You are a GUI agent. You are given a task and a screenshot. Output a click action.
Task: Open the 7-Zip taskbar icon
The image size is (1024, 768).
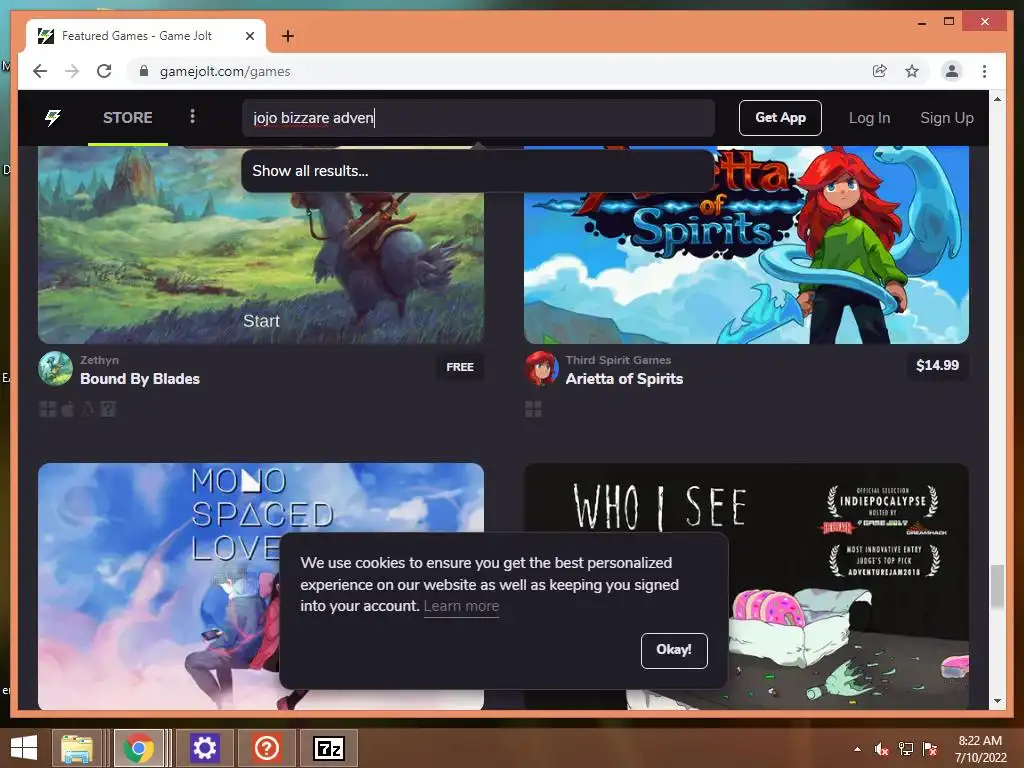(328, 748)
